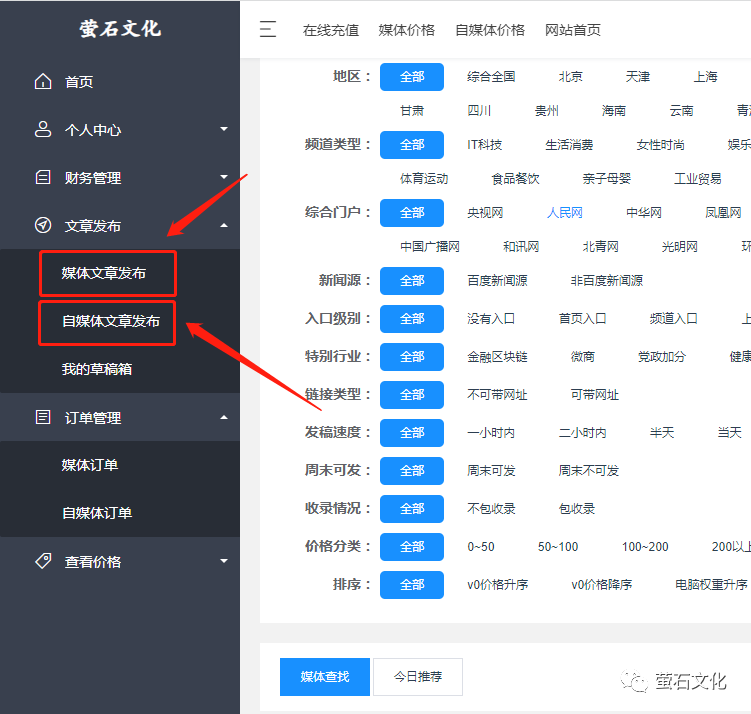Filter speed 一小时内
Viewport: 751px width, 714px height.
tap(491, 432)
